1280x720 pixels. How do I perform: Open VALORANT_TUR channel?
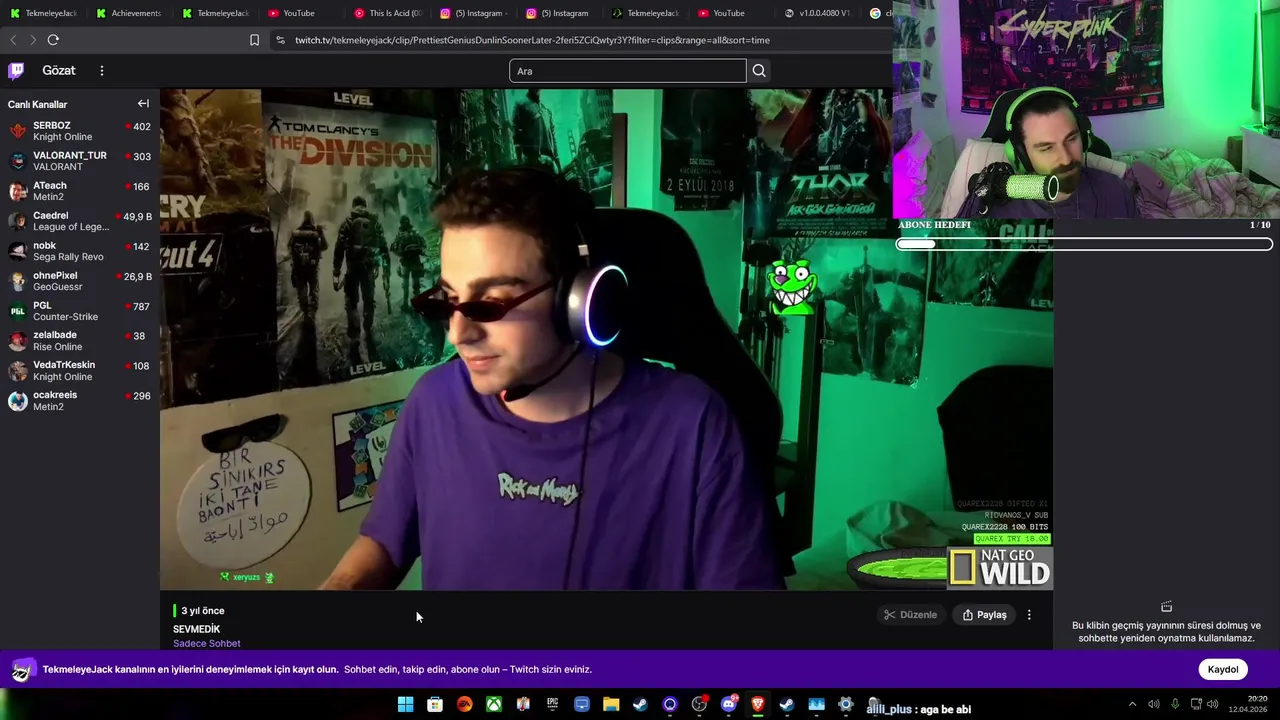coord(80,161)
